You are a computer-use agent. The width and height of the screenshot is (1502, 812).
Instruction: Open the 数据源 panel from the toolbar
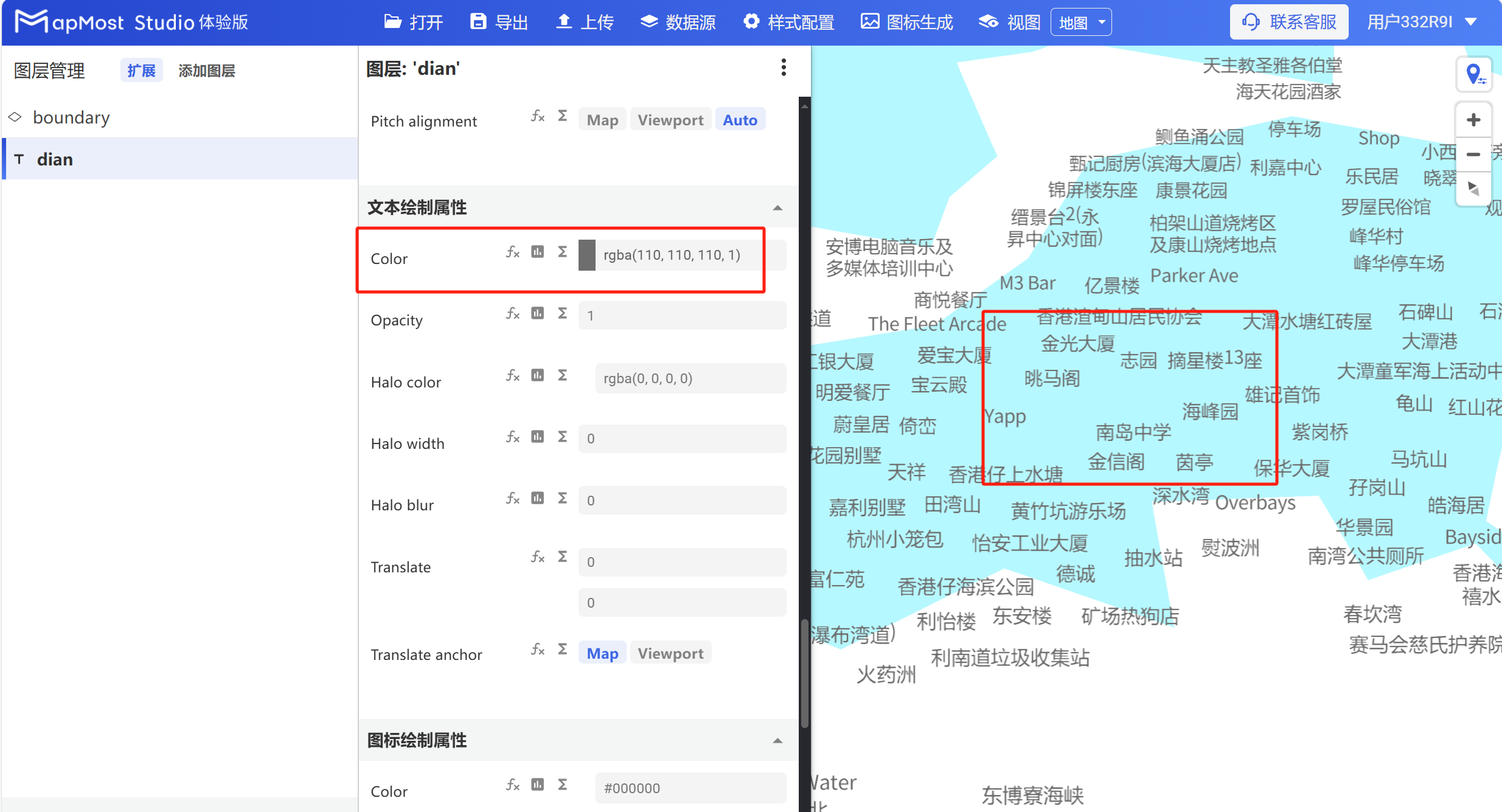click(x=678, y=22)
